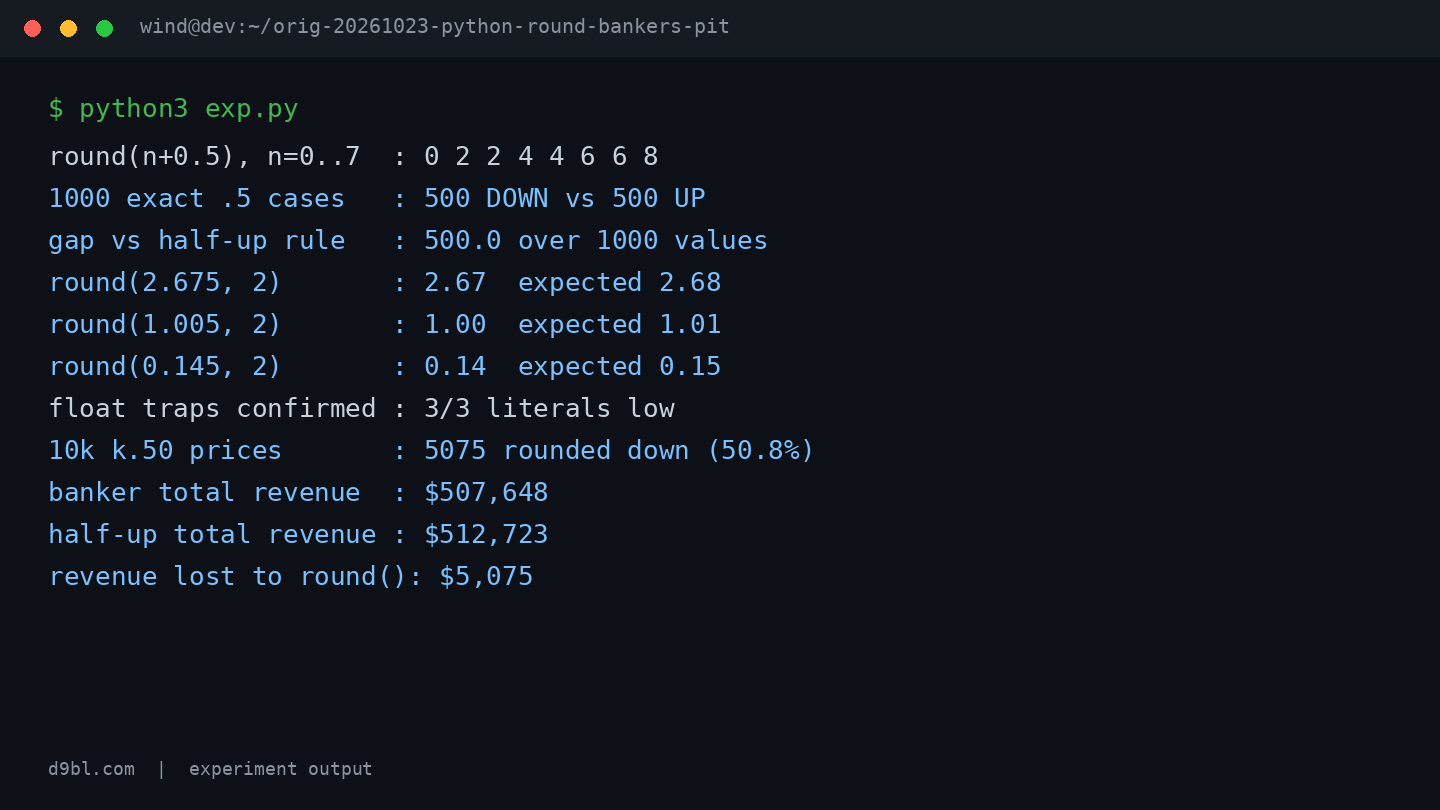The image size is (1440, 810).
Task: Click the expected 1.01 value
Action: (x=619, y=325)
